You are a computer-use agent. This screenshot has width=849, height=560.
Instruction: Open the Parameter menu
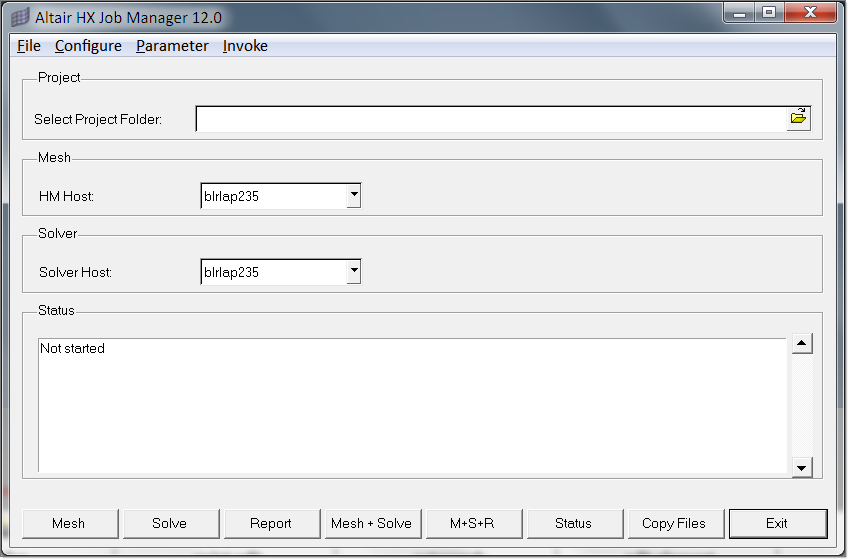tap(172, 46)
